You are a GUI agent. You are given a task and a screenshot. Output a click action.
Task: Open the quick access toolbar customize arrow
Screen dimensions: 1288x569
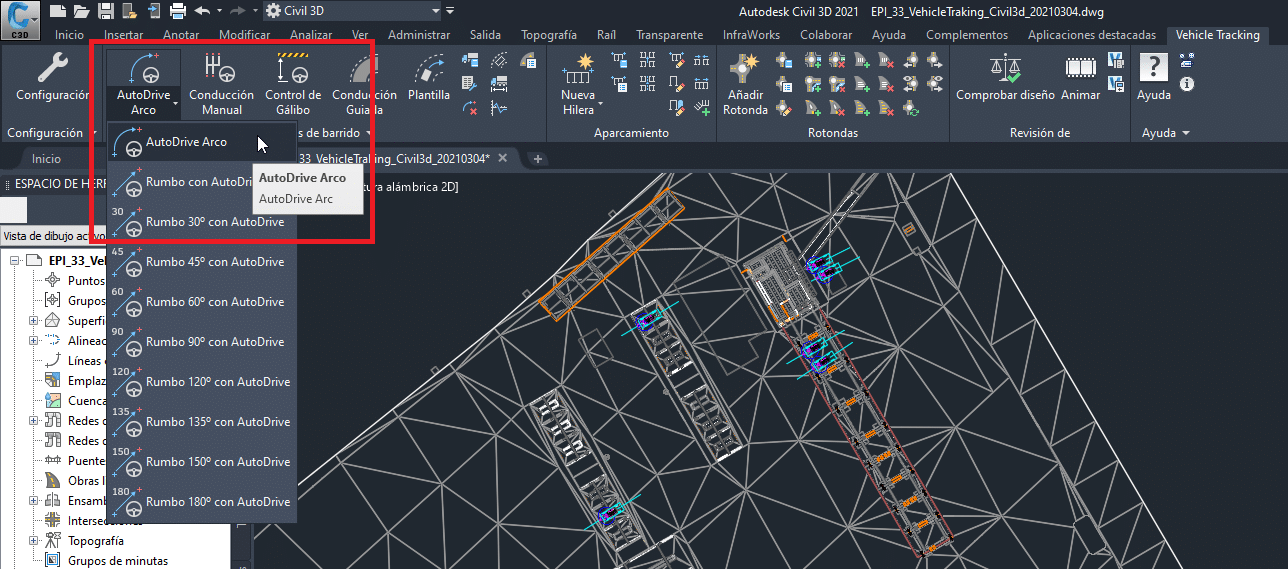point(450,11)
